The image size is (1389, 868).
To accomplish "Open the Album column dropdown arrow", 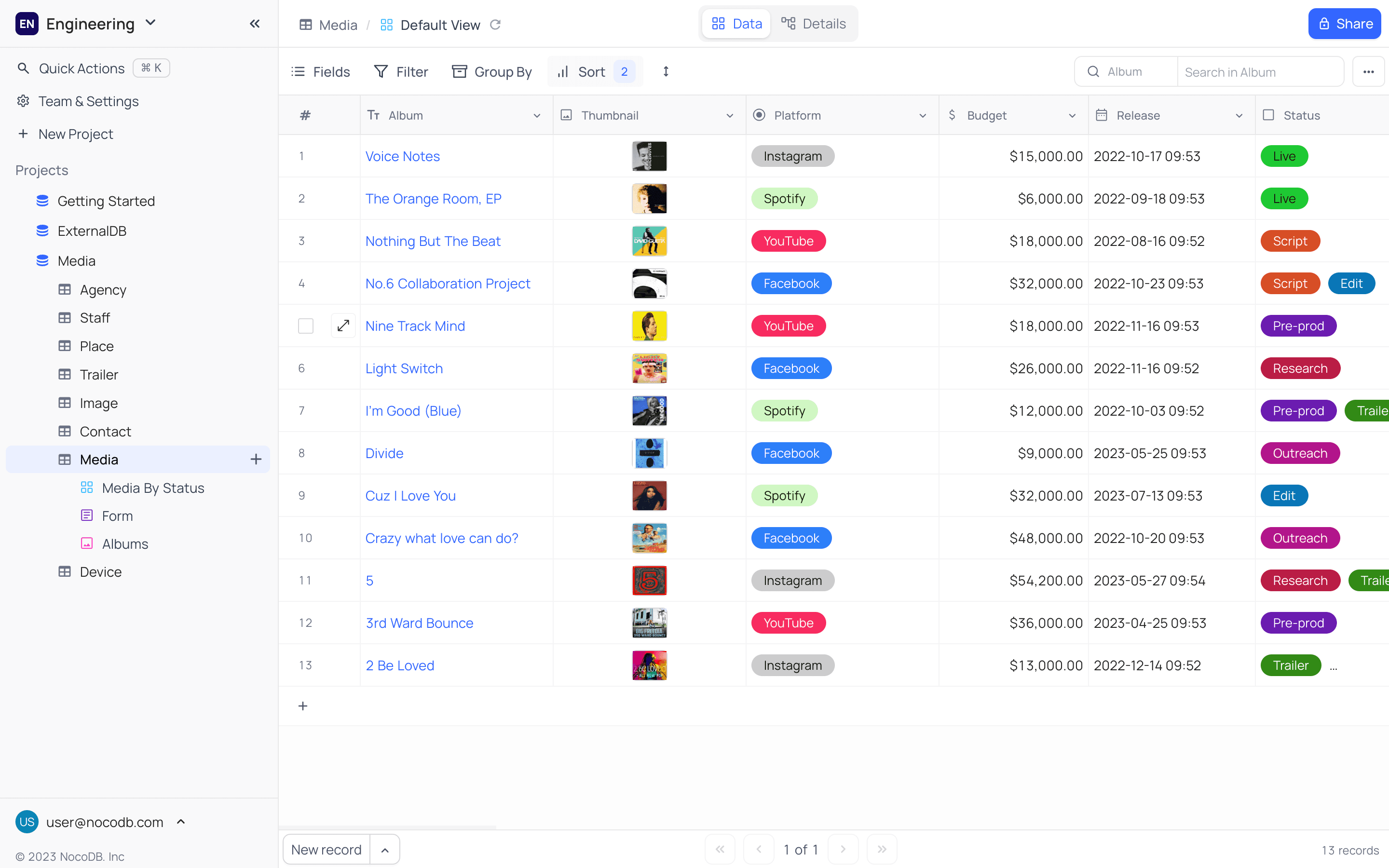I will pos(537,115).
